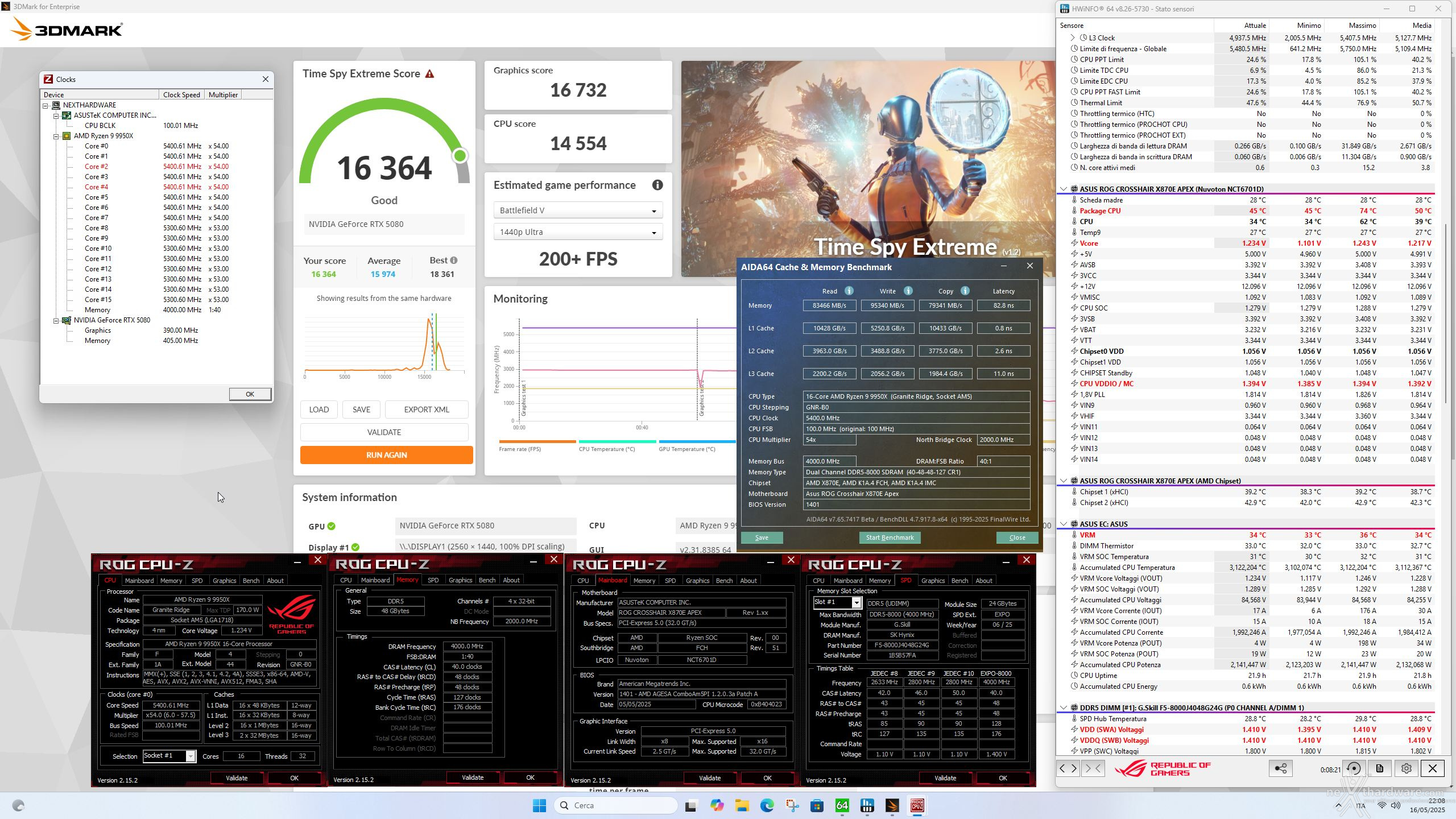Click Save in AIDA64 benchmark window
The width and height of the screenshot is (1456, 819).
(x=762, y=537)
